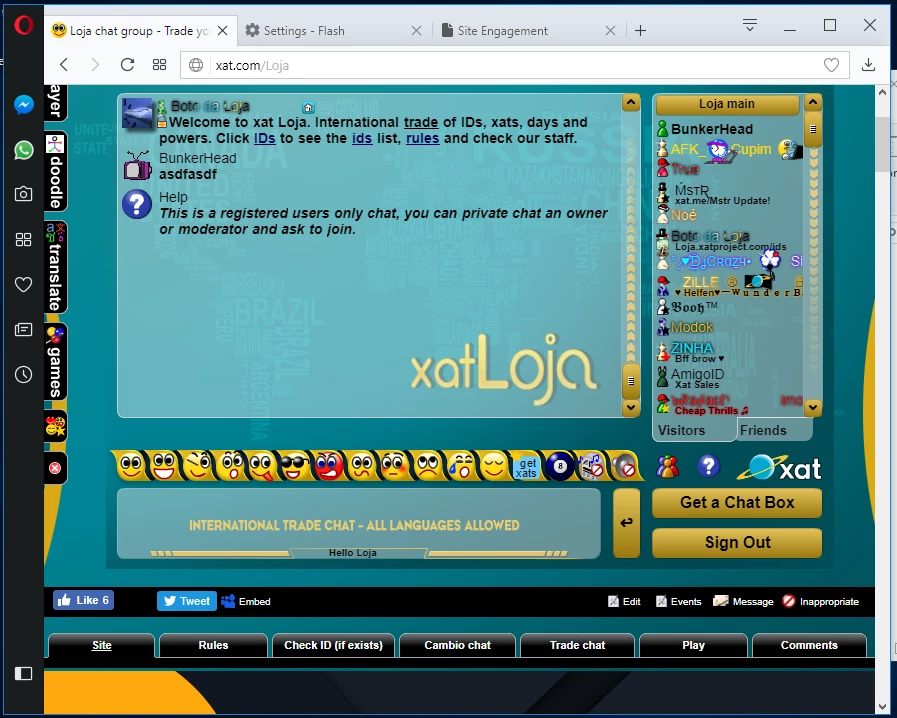Click the up arrow of the user list
The width and height of the screenshot is (897, 718).
(x=813, y=103)
